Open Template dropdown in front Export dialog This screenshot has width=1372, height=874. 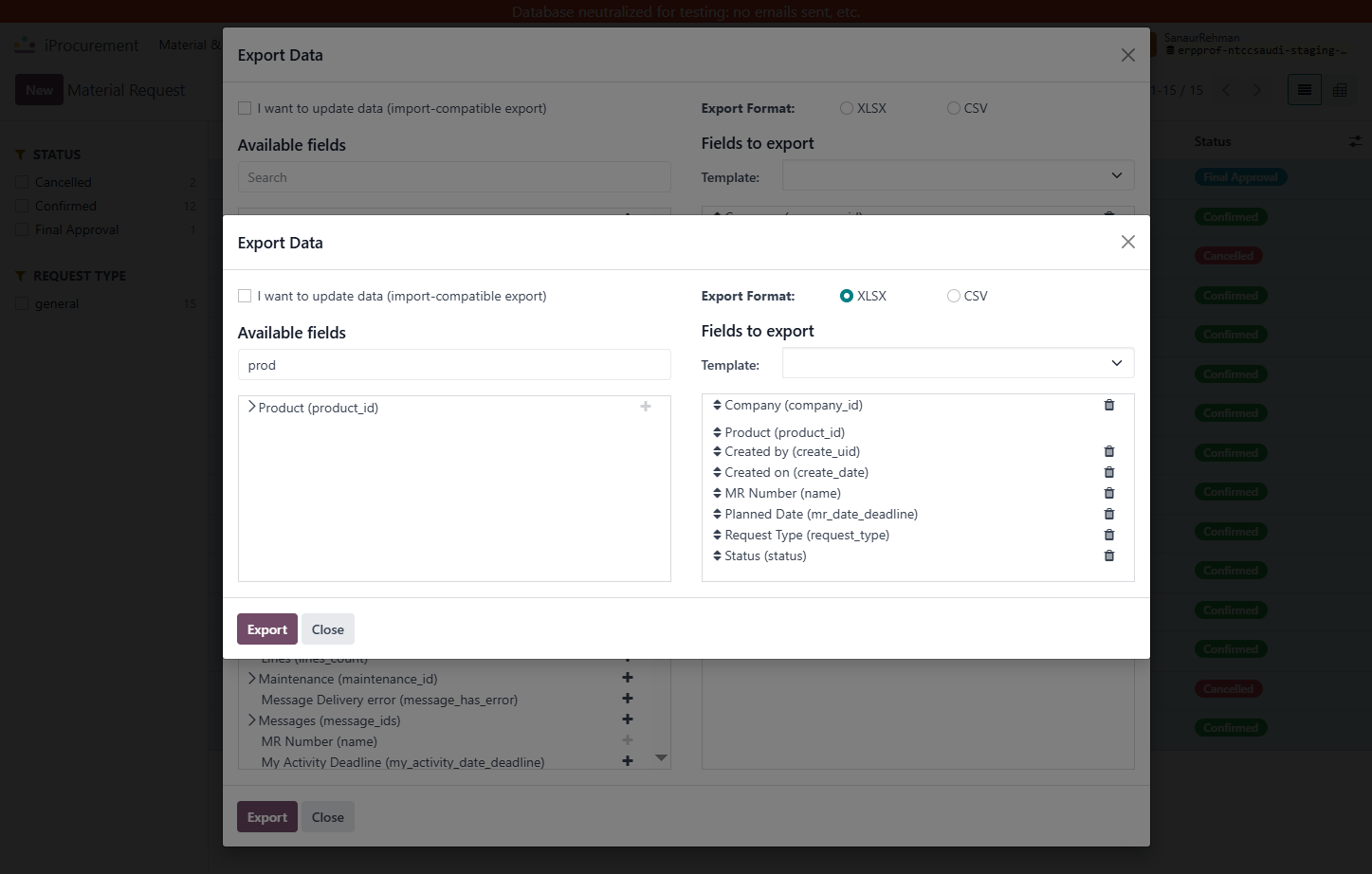click(958, 363)
